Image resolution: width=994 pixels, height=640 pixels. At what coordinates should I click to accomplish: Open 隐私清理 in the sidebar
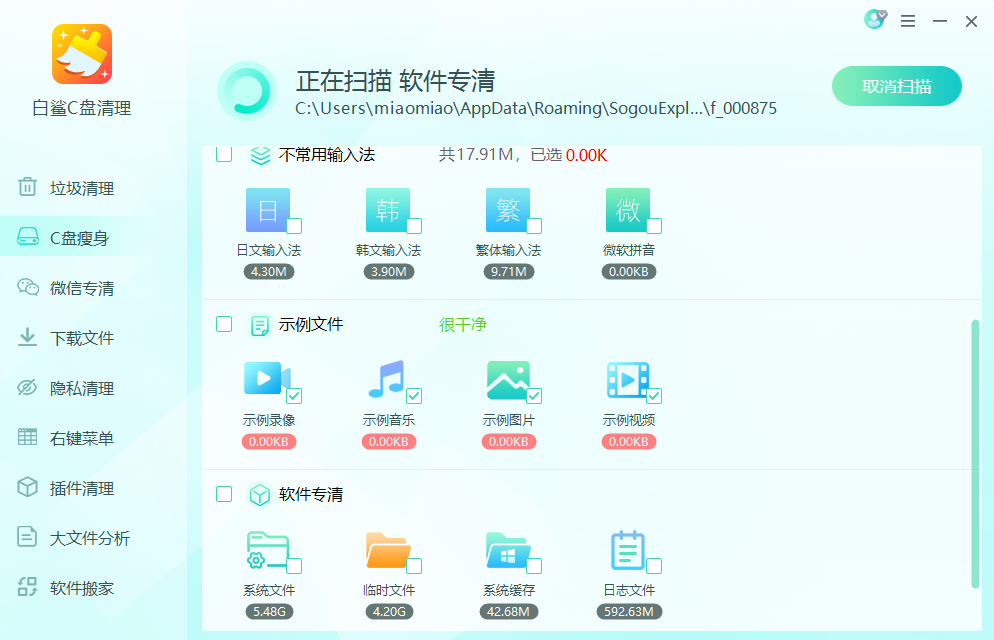67,388
